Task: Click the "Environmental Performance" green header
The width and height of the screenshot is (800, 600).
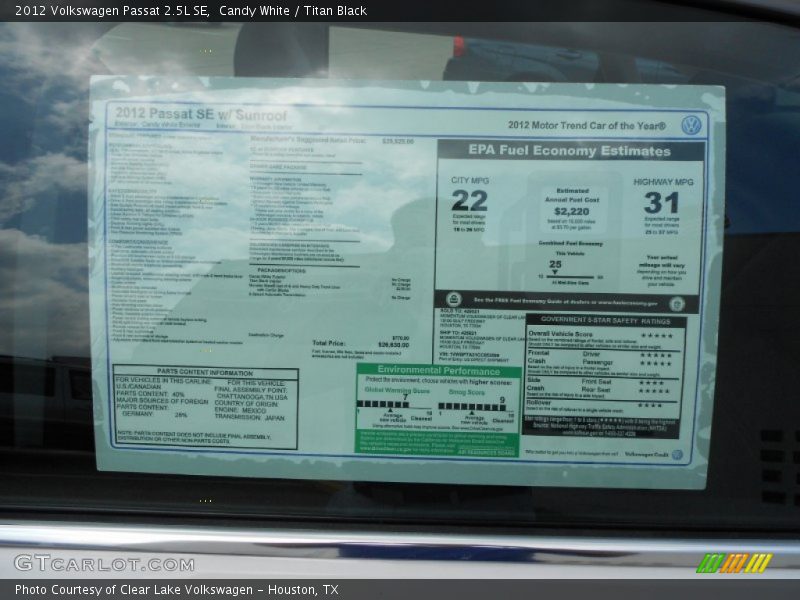Action: (x=438, y=370)
